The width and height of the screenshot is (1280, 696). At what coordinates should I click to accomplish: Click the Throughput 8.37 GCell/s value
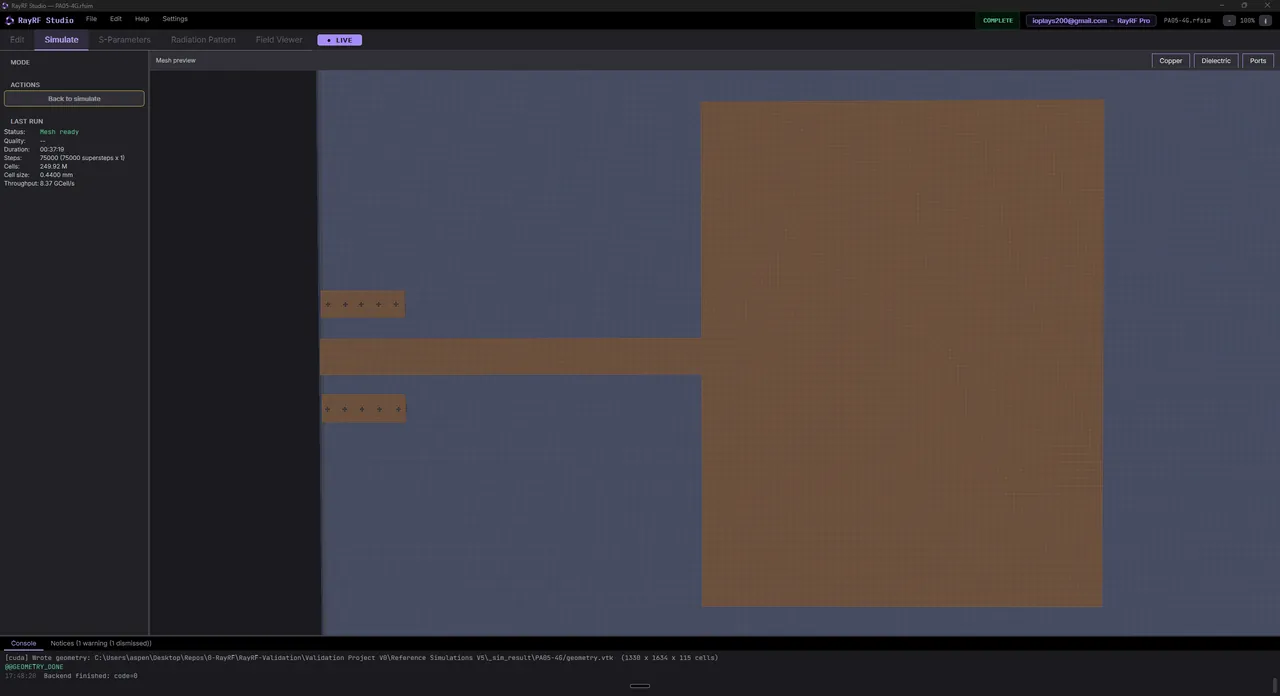[x=57, y=184]
